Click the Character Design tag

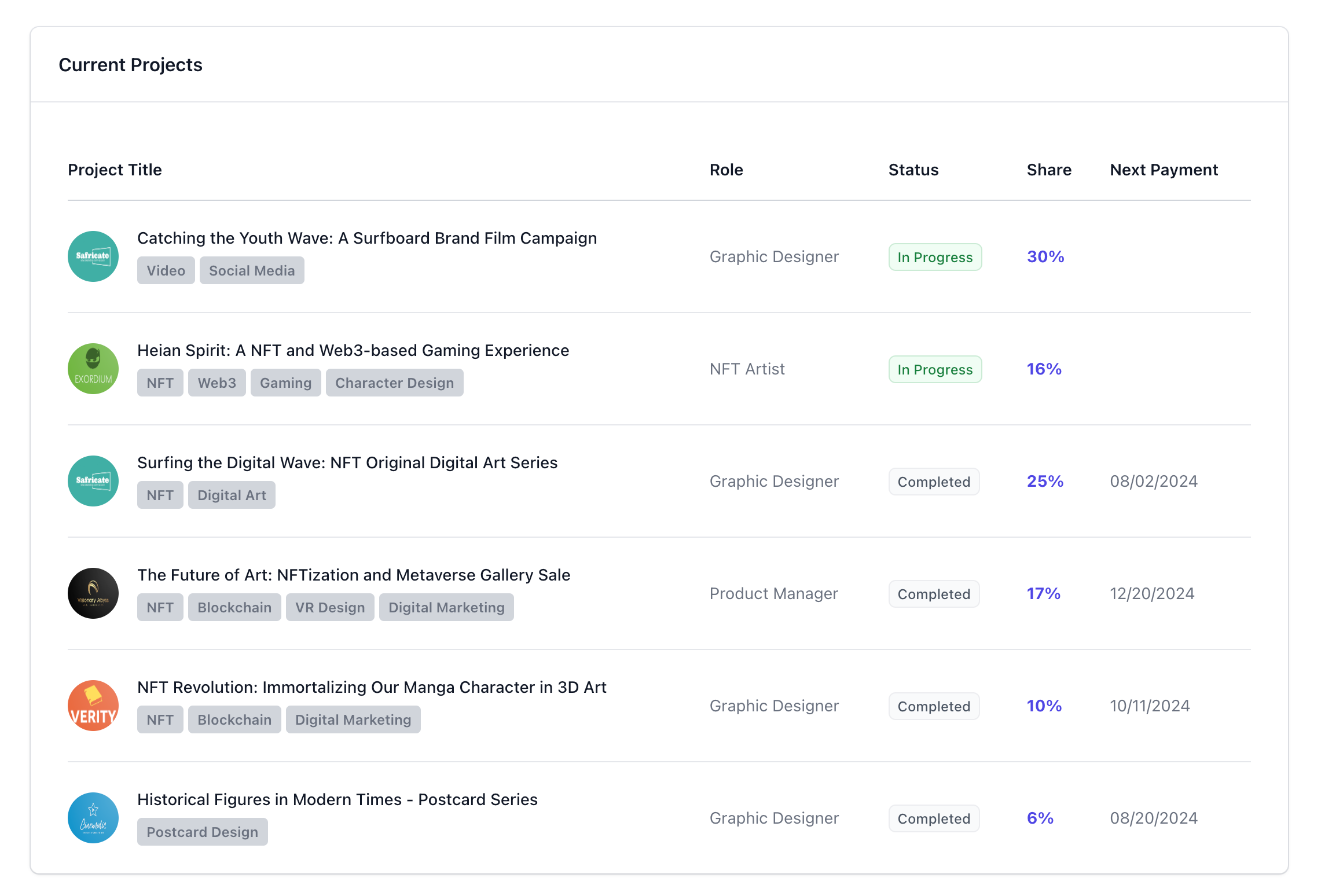394,383
